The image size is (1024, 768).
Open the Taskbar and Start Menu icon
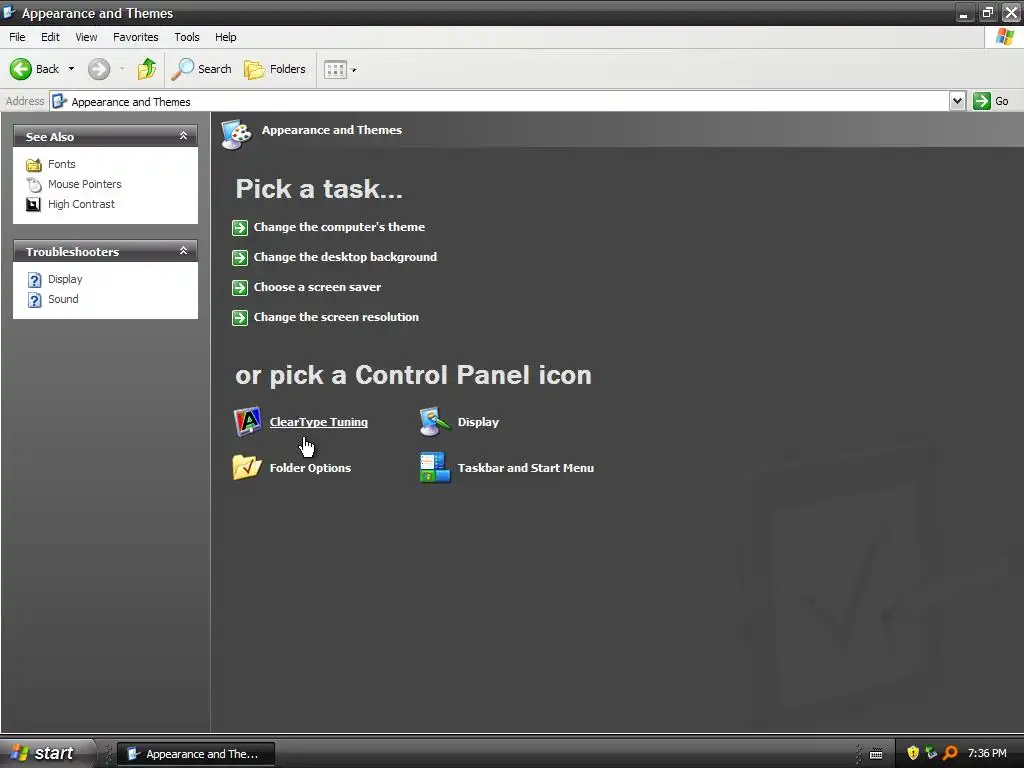click(x=435, y=468)
